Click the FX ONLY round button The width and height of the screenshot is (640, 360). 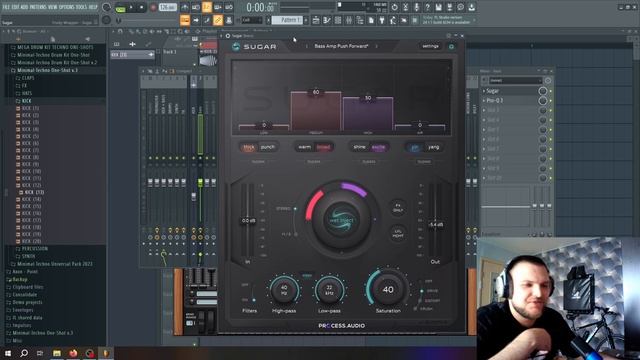(x=398, y=208)
